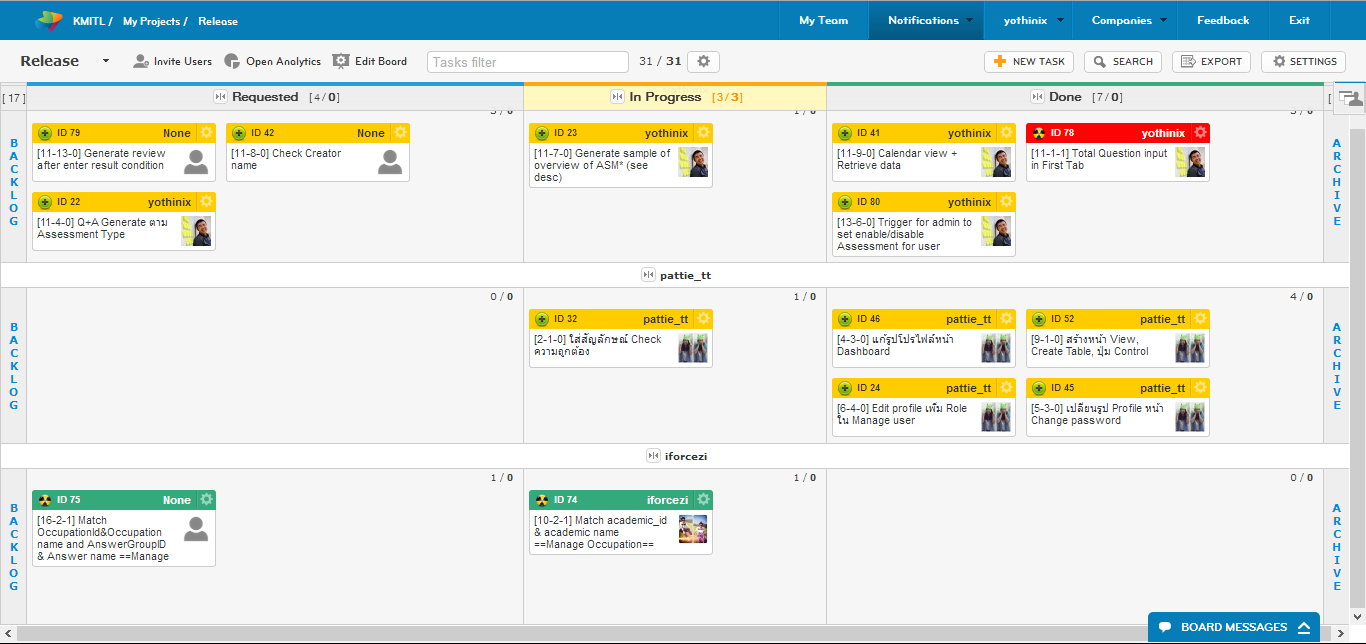
Task: Open the gear menu on card ID 75
Action: [206, 500]
